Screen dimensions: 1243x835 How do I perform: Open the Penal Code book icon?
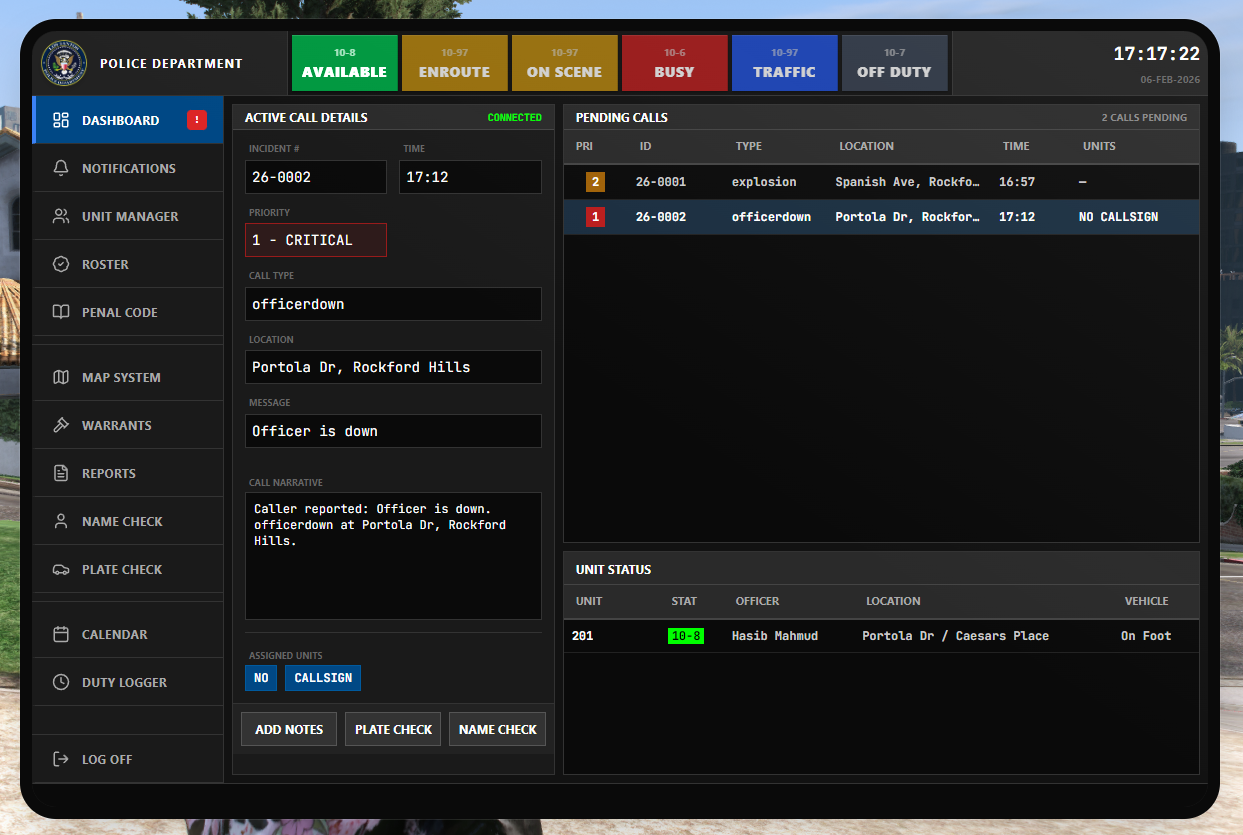pyautogui.click(x=61, y=312)
